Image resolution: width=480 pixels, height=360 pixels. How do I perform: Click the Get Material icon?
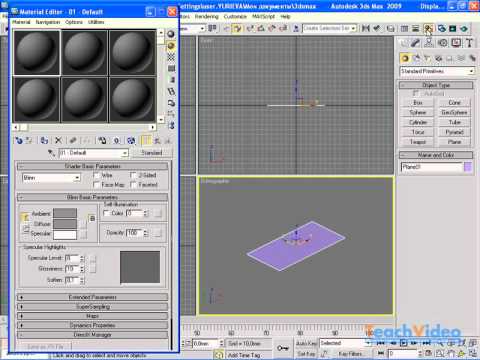click(x=19, y=141)
